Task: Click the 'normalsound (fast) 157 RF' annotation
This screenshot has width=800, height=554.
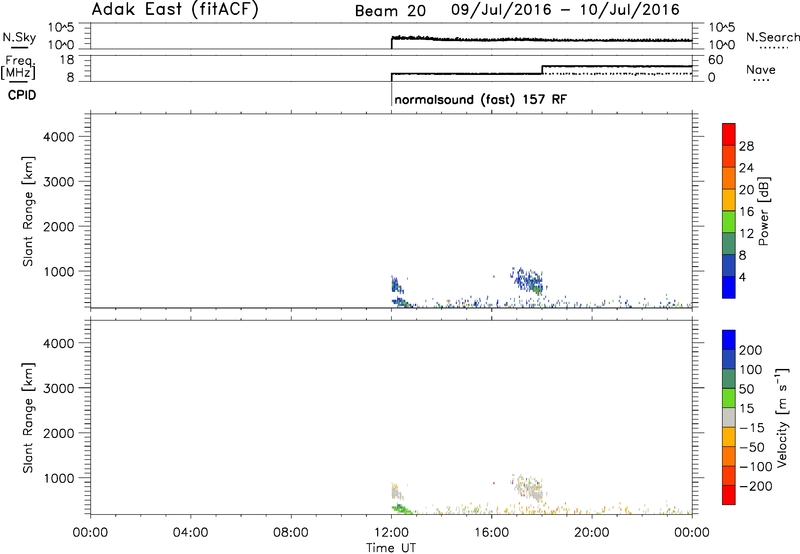Action: tap(480, 99)
